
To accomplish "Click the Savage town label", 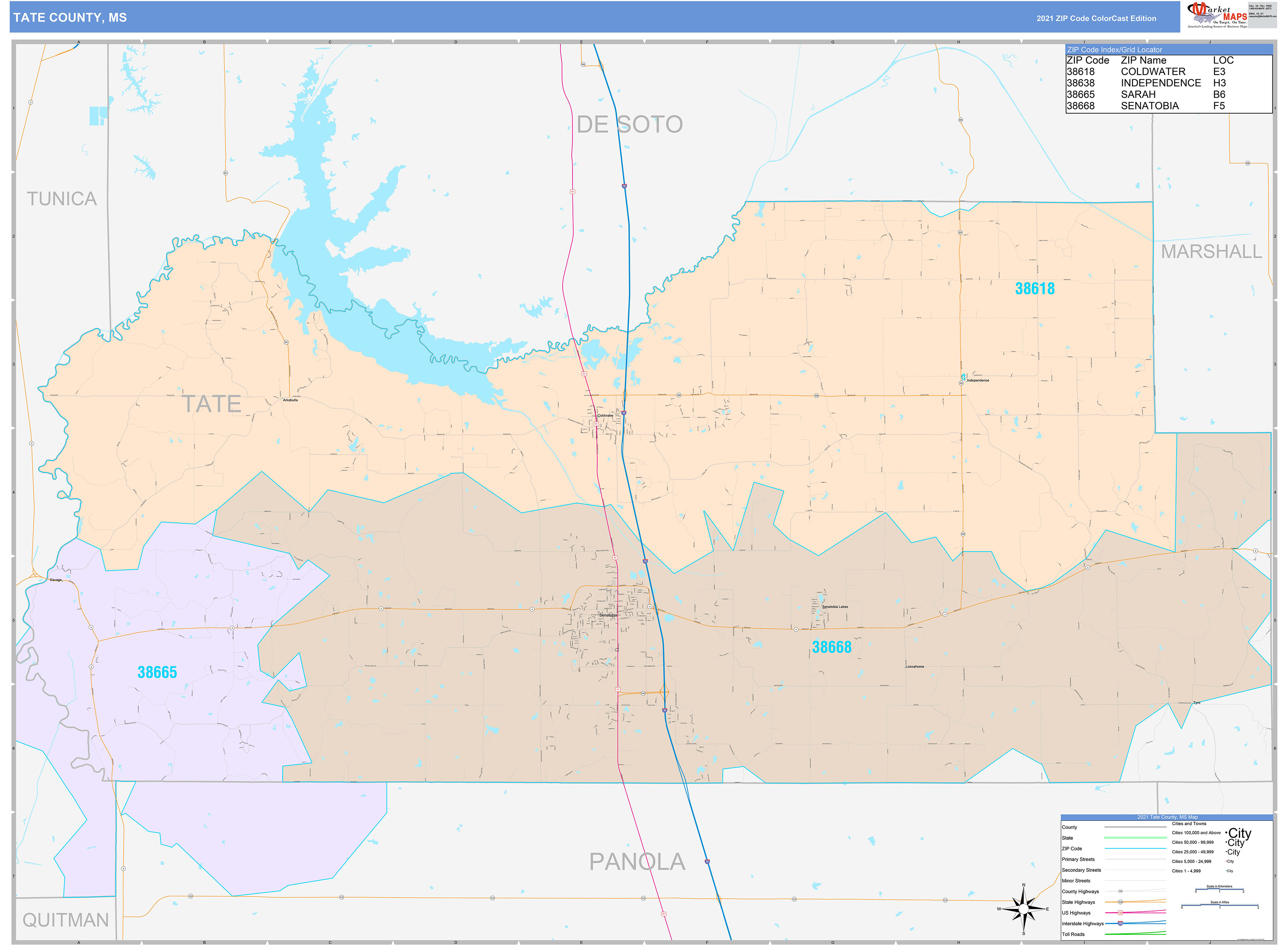I will click(x=56, y=580).
